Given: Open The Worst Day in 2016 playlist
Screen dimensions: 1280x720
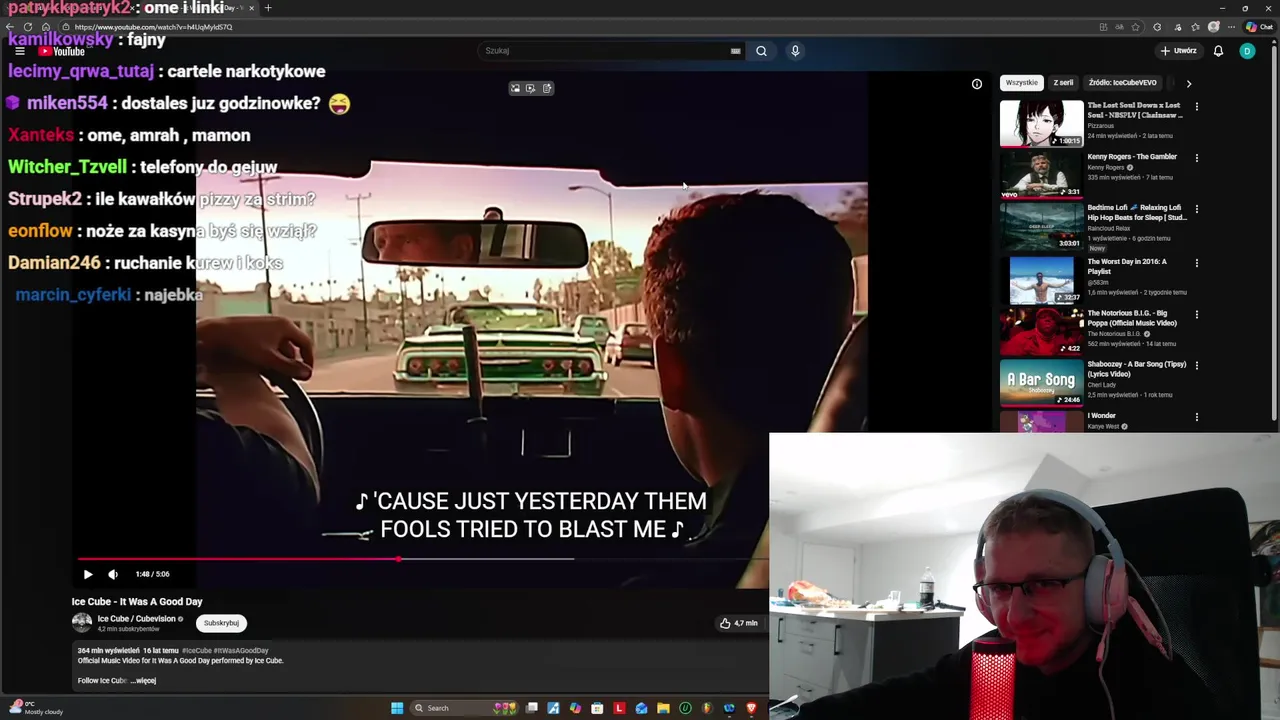Looking at the screenshot, I should click(1041, 279).
